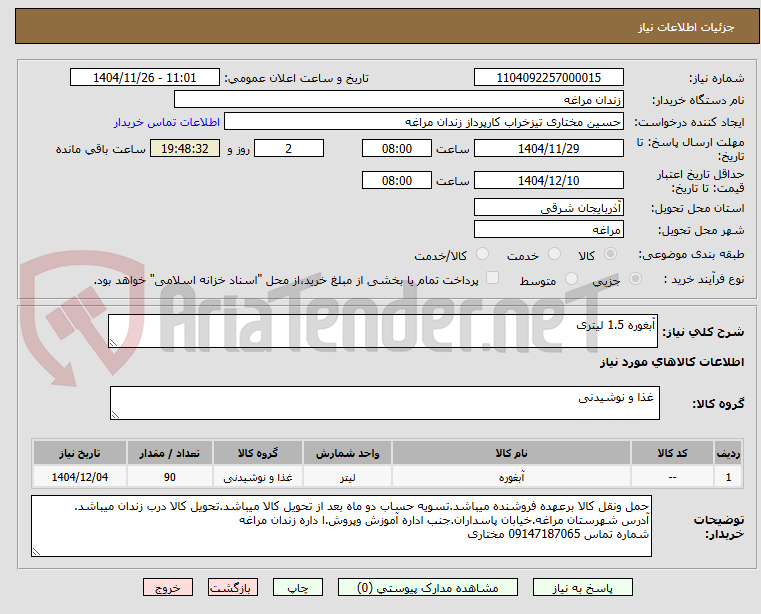Image resolution: width=761 pixels, height=614 pixels.
Task: Click the توضیحات خریدار text area
Action: 341,526
